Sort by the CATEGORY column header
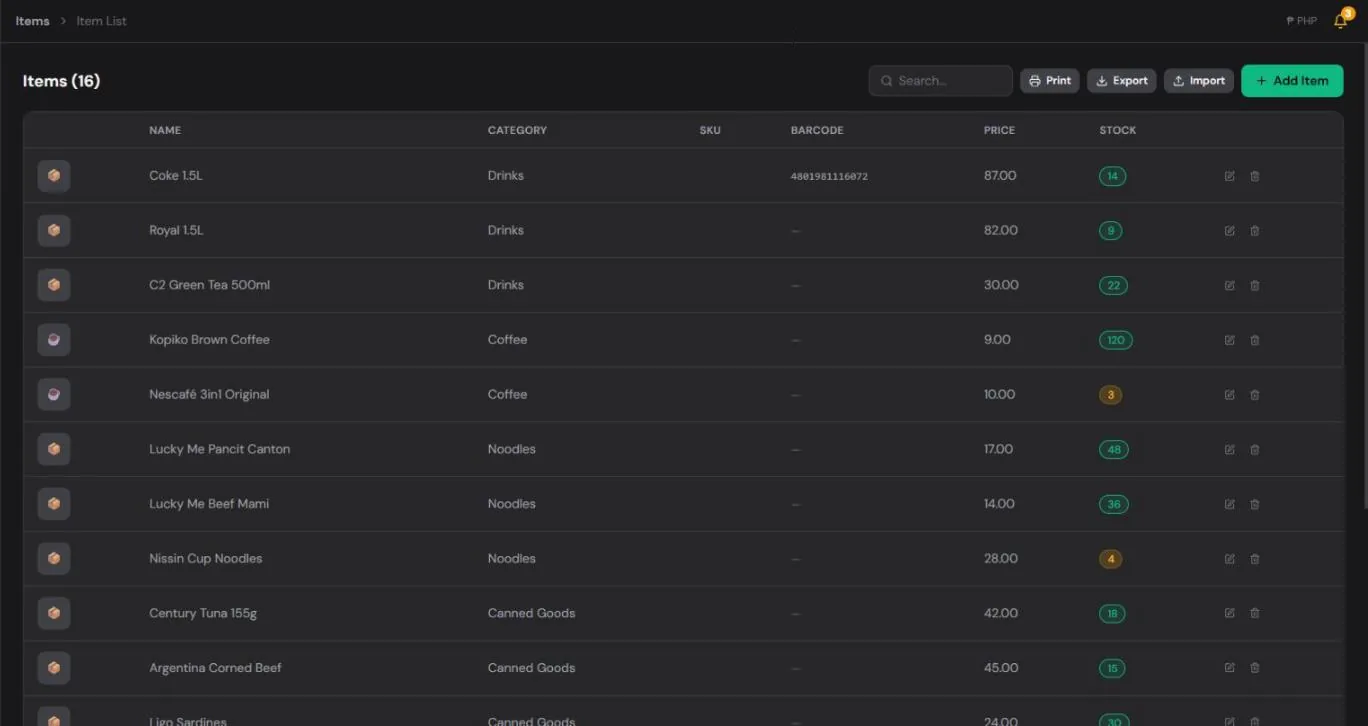This screenshot has width=1368, height=726. click(517, 130)
